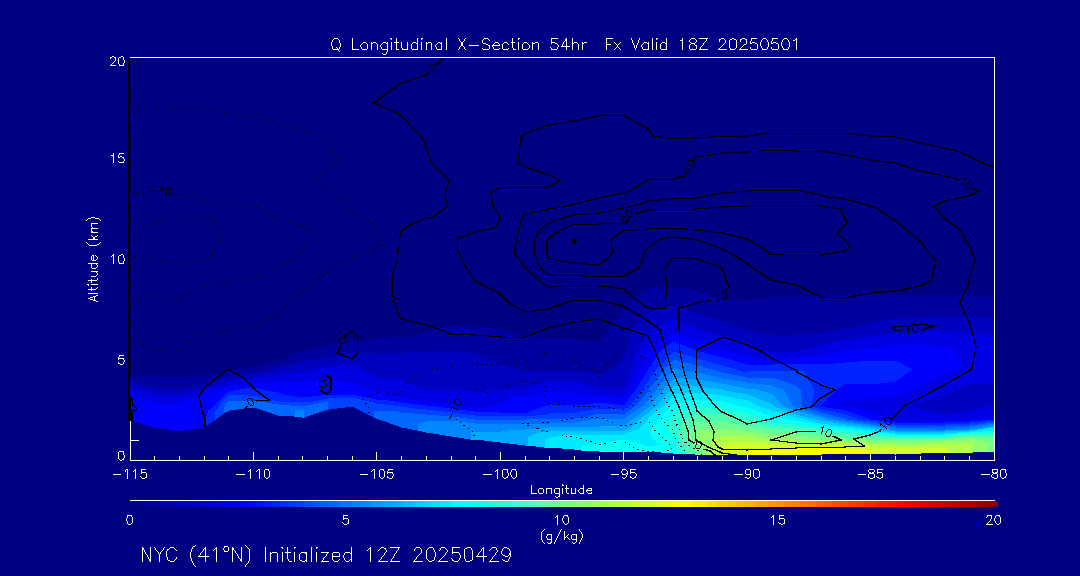Click the longitude tick label "-80"

point(994,475)
